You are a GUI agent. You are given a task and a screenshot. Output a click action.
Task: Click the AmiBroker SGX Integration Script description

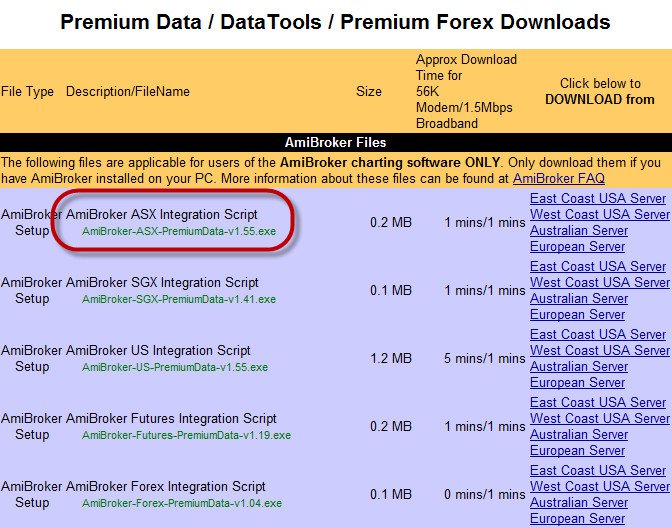pos(162,282)
